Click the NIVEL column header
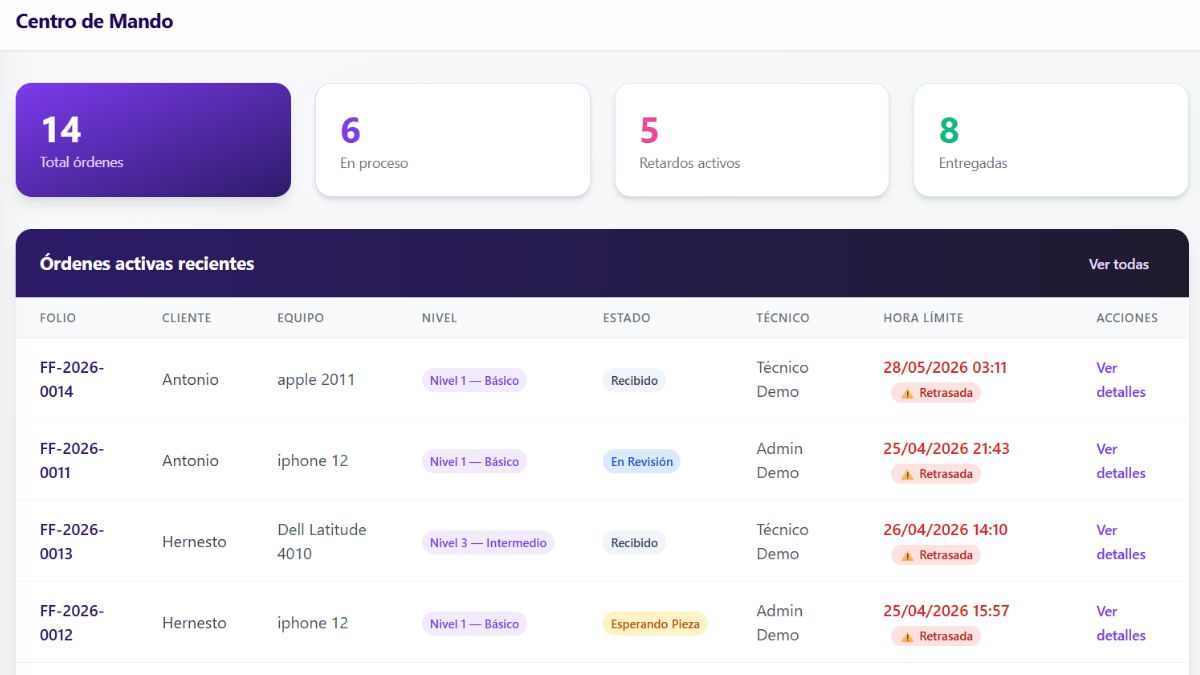Screen dimensions: 1200x675 439,318
